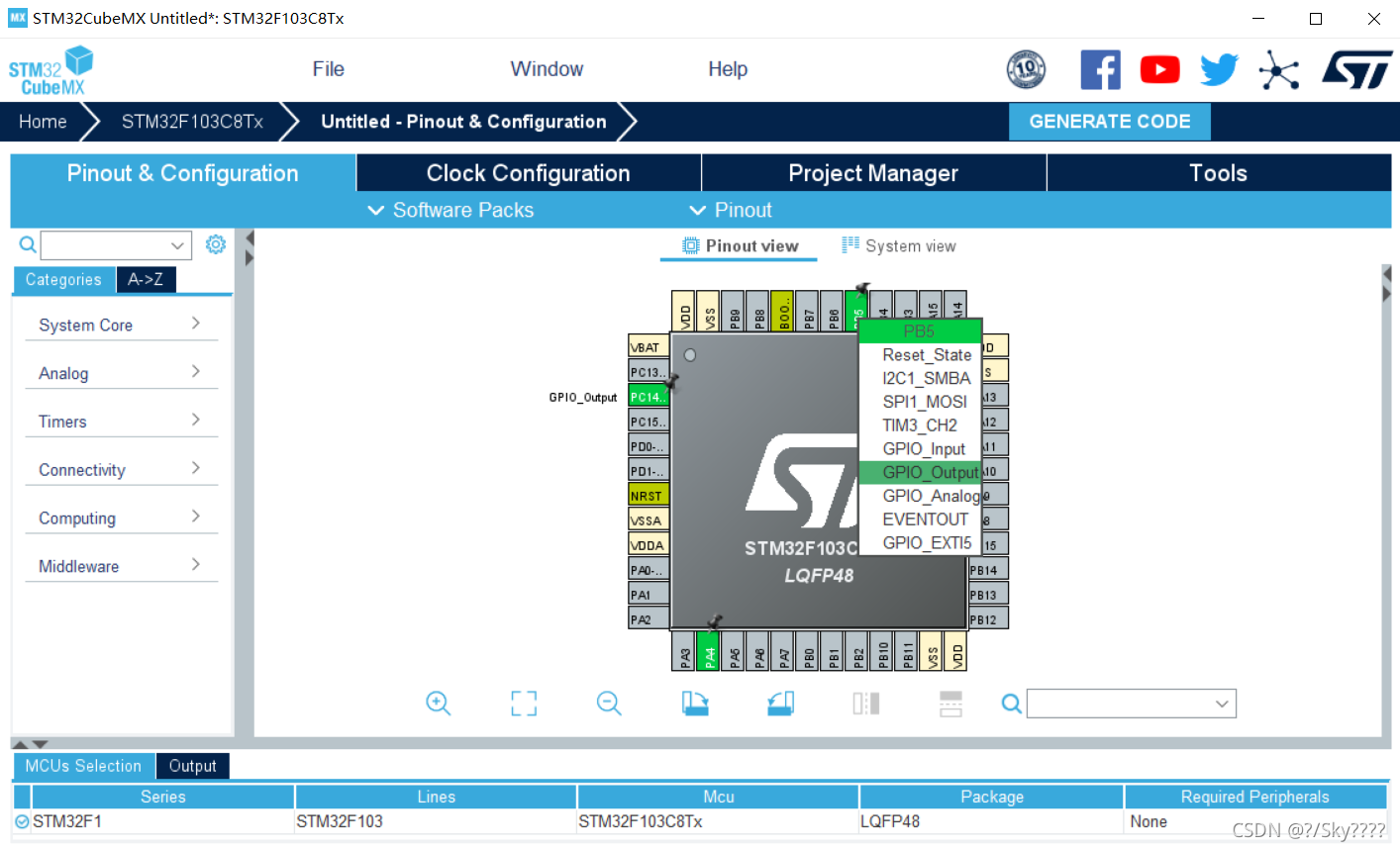Click the vertical split view icon
The width and height of the screenshot is (1400, 851).
950,704
